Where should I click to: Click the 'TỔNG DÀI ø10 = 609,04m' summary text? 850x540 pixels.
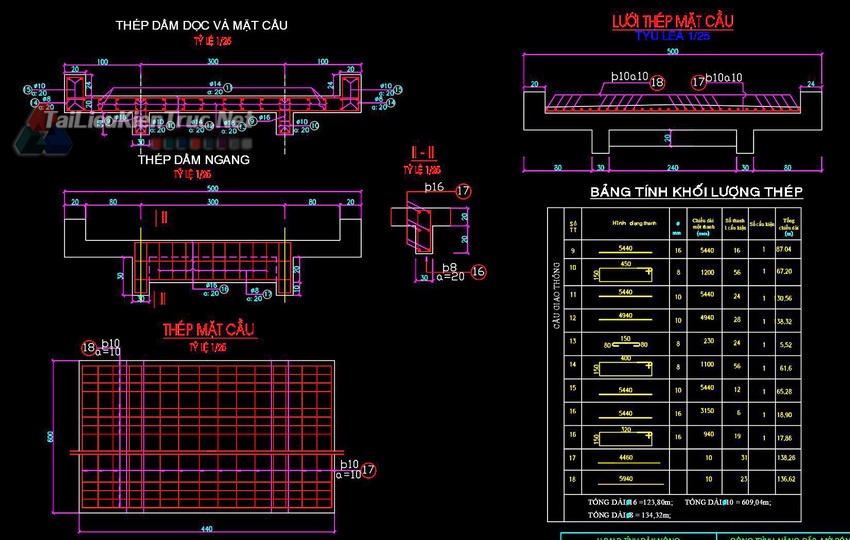coord(735,501)
